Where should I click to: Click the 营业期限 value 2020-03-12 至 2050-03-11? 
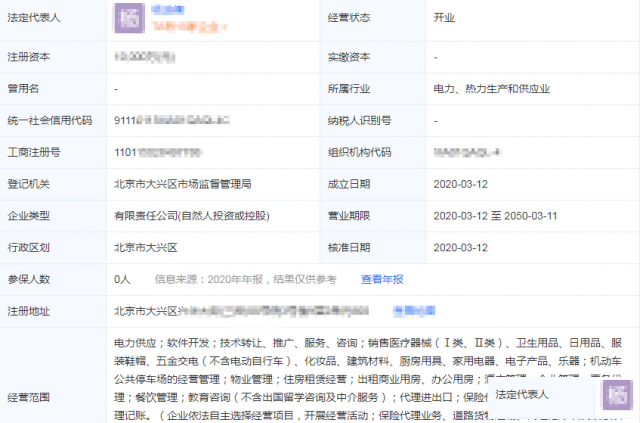pyautogui.click(x=495, y=216)
